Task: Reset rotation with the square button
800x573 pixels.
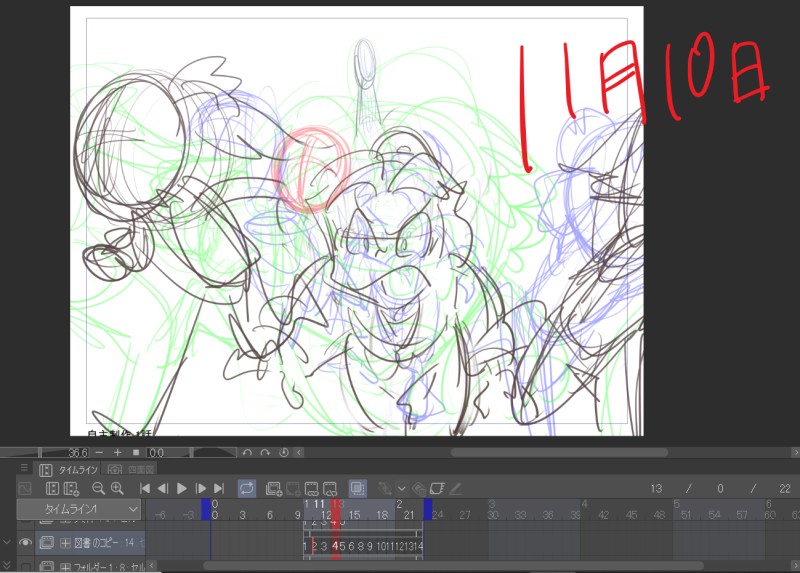Action: (x=136, y=452)
